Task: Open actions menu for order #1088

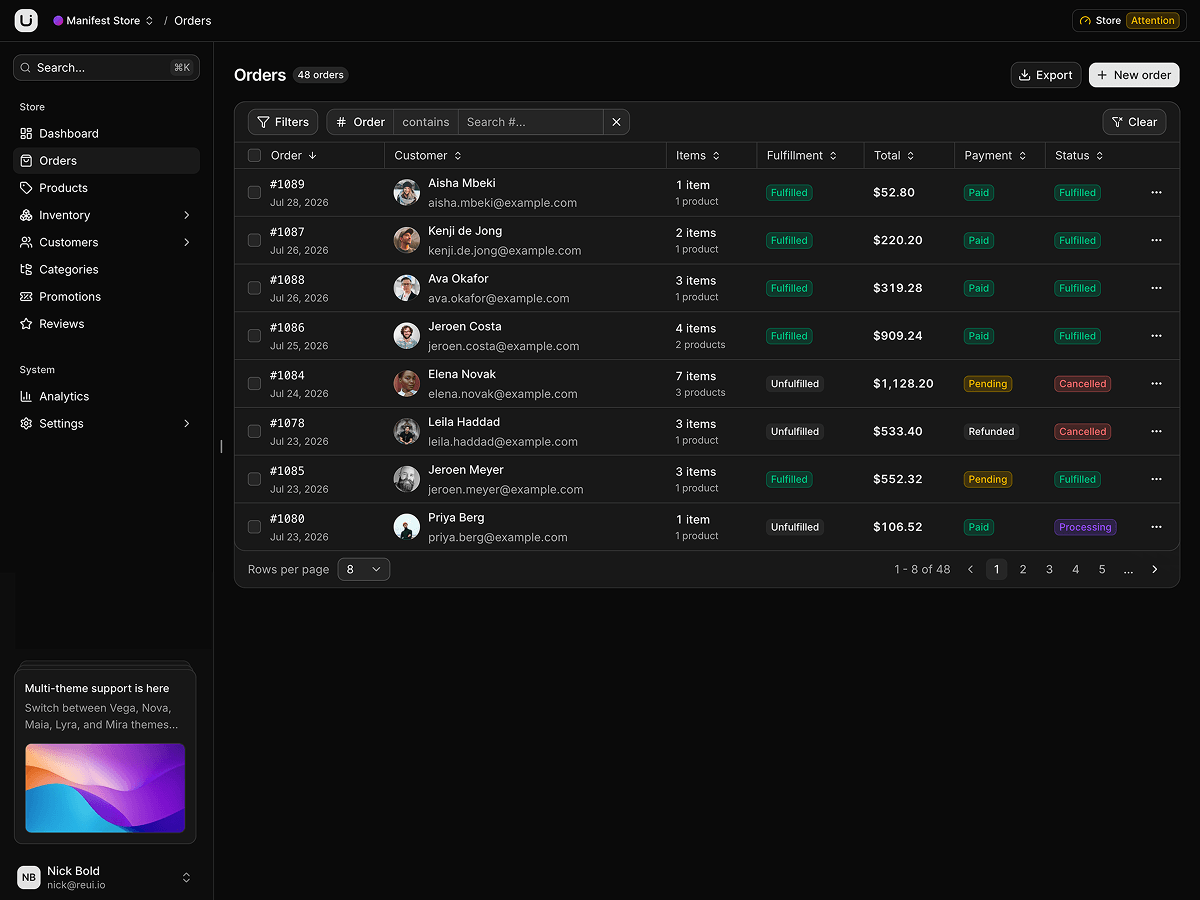Action: (x=1156, y=288)
